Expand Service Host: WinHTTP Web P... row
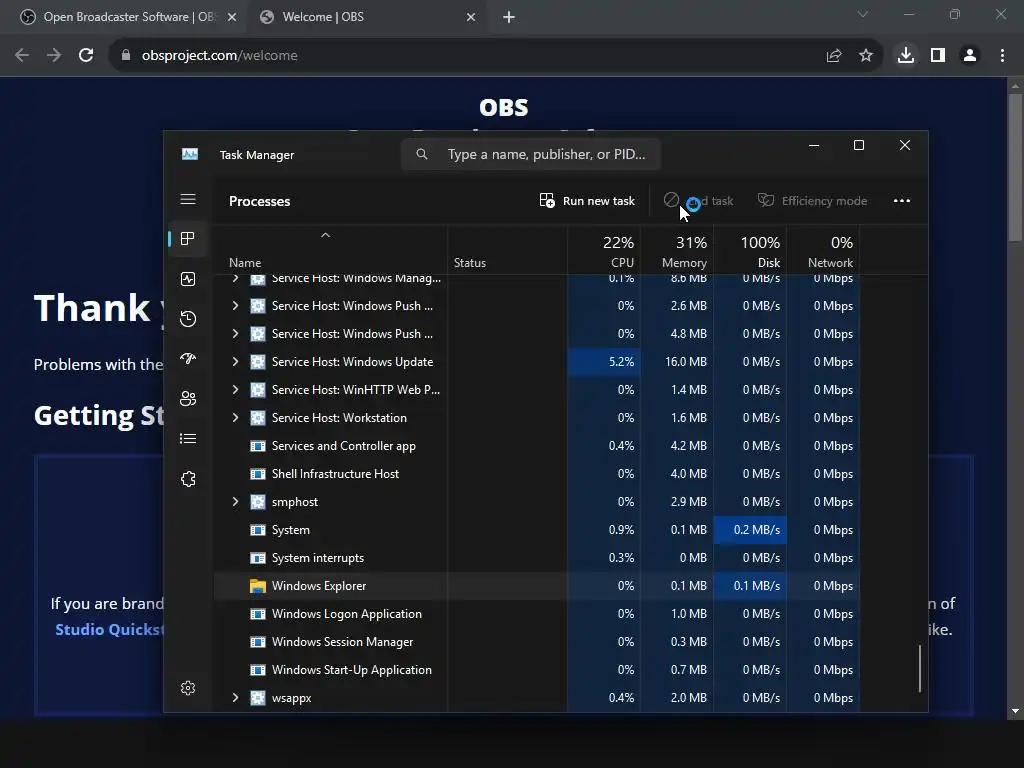Screen dimensions: 1024x768 236,390
